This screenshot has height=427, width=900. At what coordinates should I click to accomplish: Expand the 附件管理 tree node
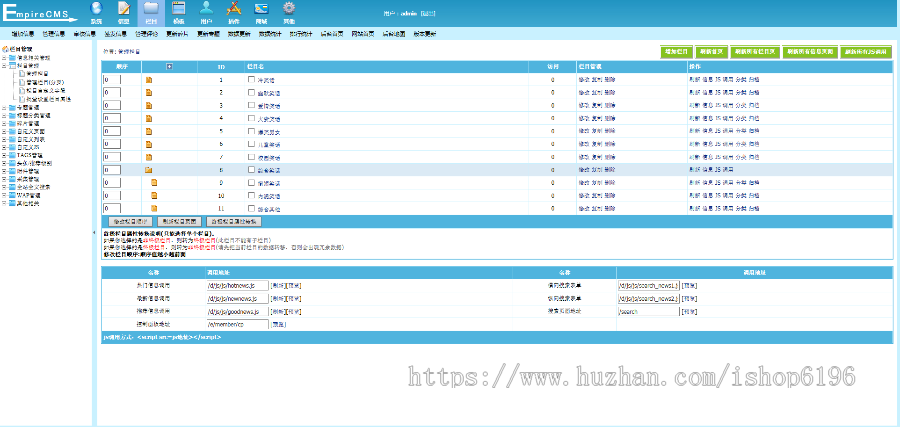(x=4, y=171)
